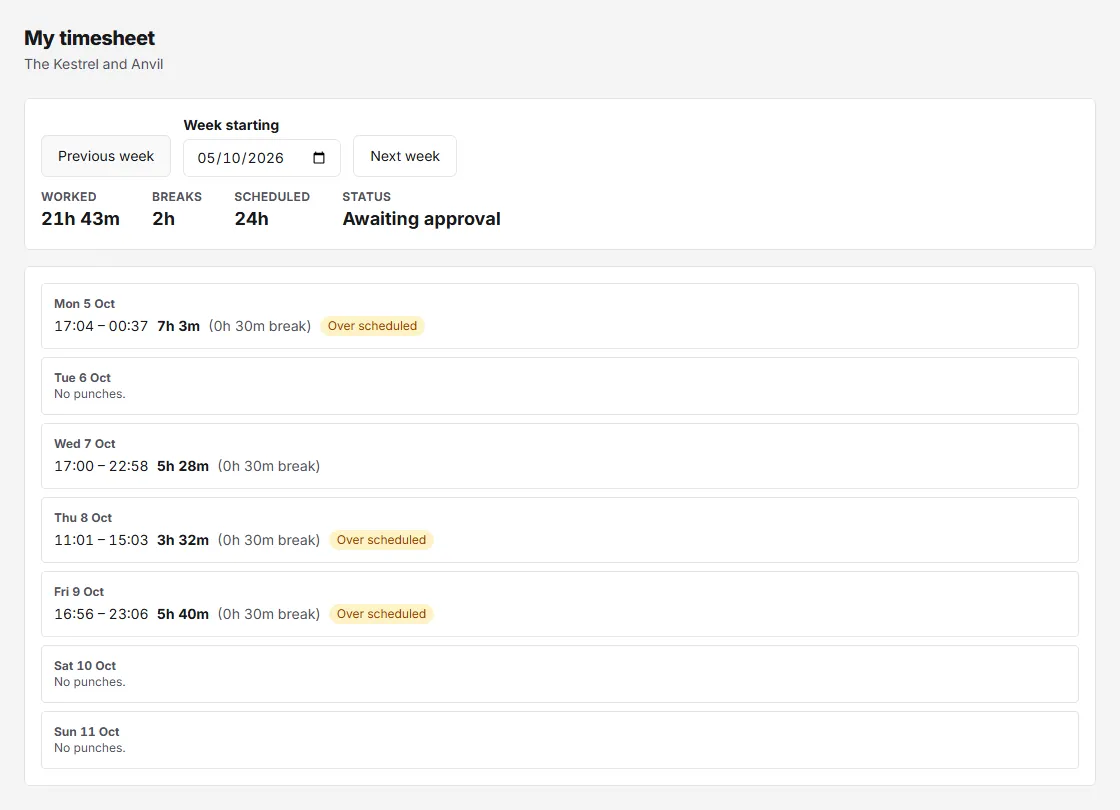Select the 3h 32m duration on Thursday
Image resolution: width=1120 pixels, height=810 pixels.
[183, 540]
